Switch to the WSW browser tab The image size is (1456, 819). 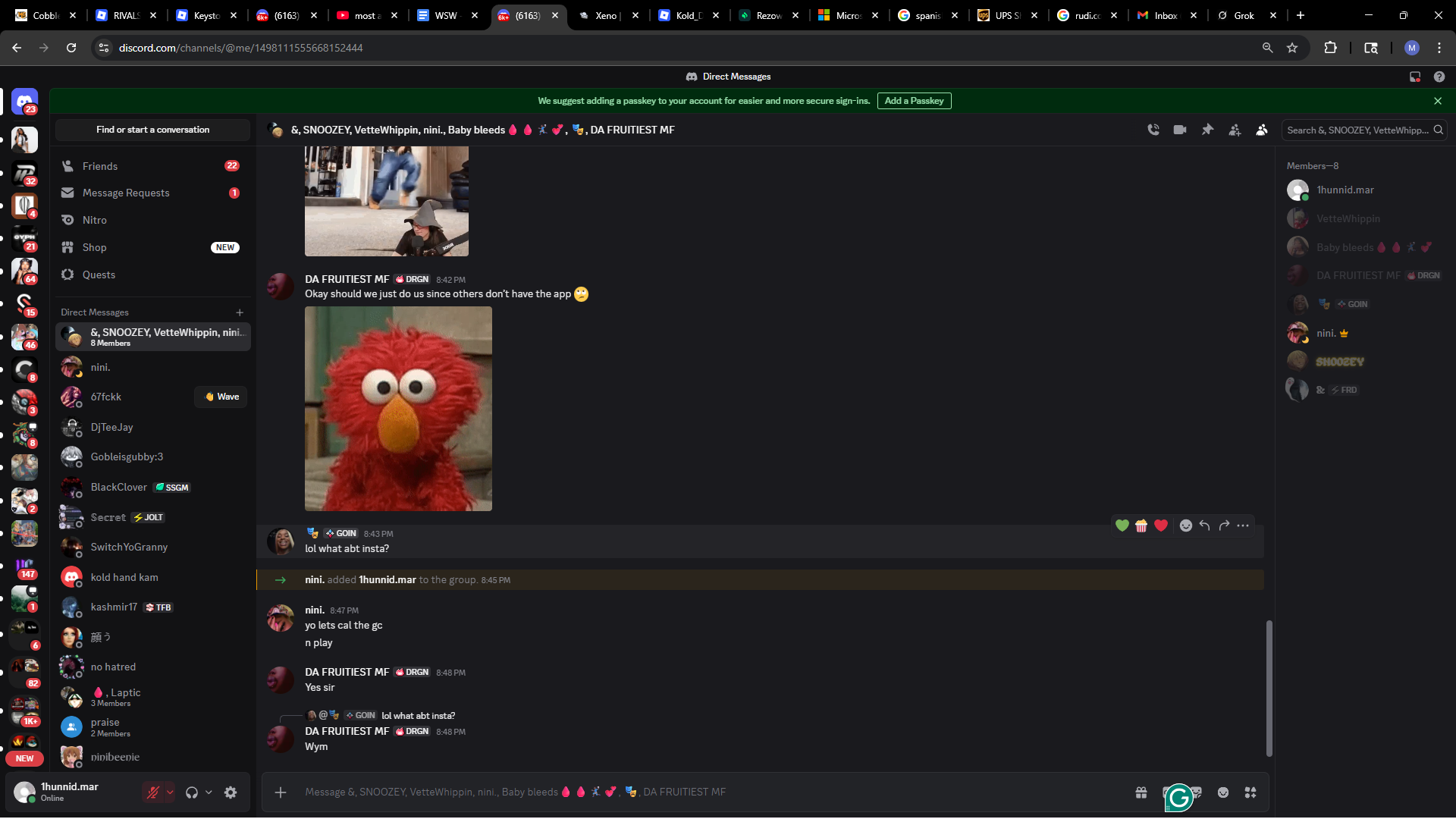click(x=447, y=15)
